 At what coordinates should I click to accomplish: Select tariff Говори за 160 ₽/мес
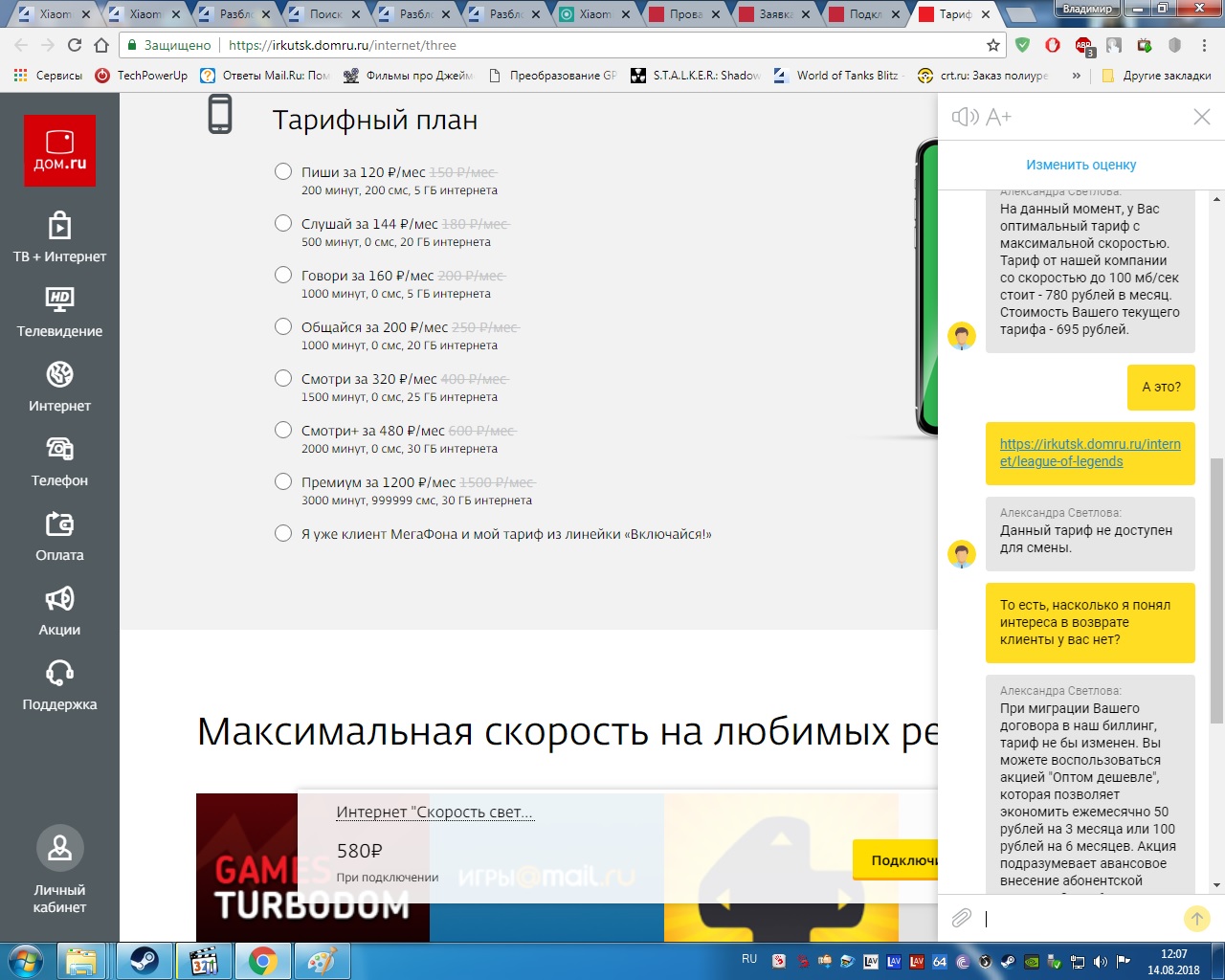[283, 275]
